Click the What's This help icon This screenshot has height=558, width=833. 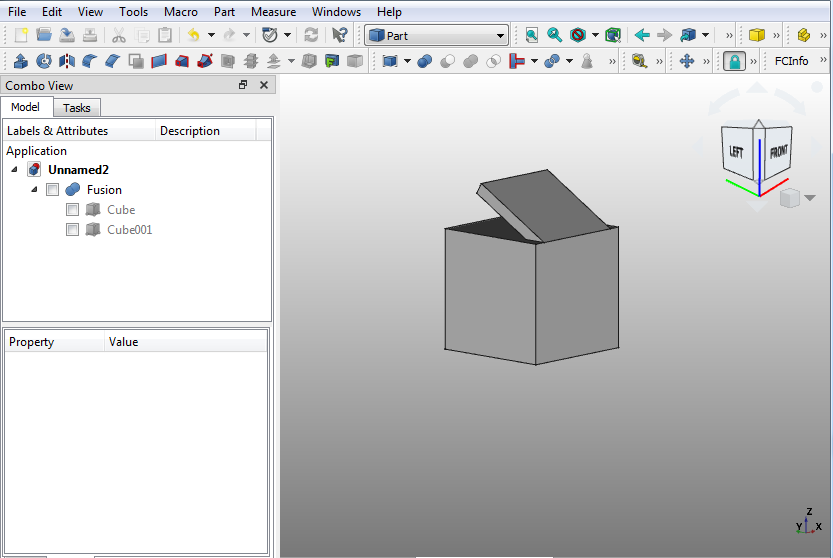click(x=340, y=35)
